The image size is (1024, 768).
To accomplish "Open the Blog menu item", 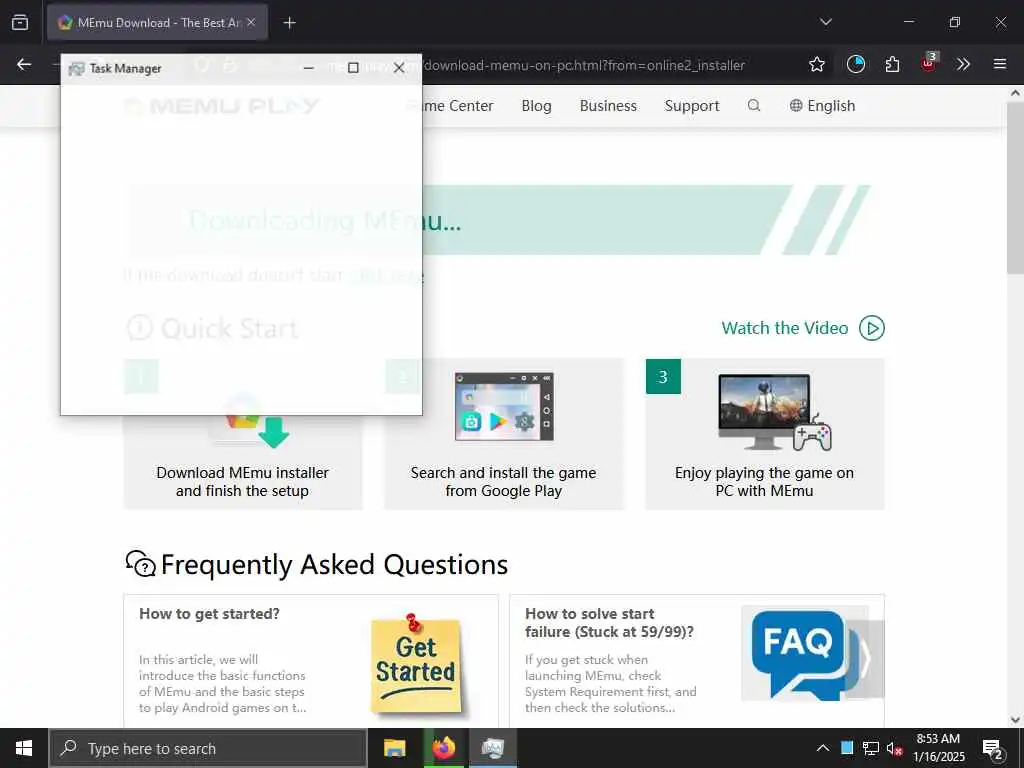I will coord(536,106).
